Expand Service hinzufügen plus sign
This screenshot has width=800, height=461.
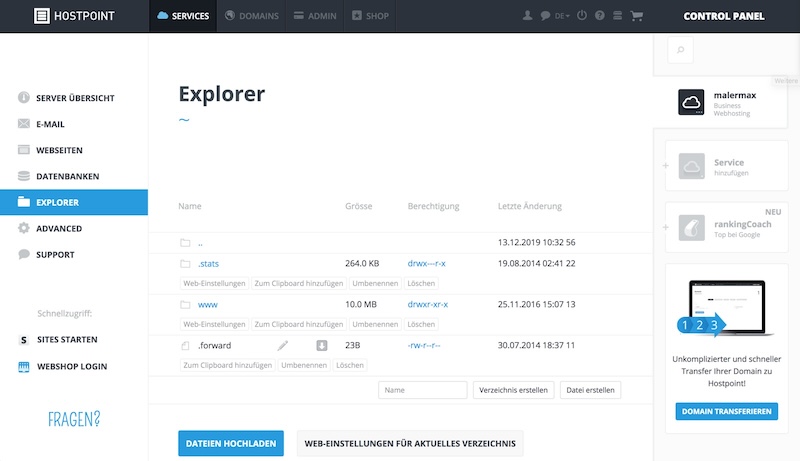point(665,166)
